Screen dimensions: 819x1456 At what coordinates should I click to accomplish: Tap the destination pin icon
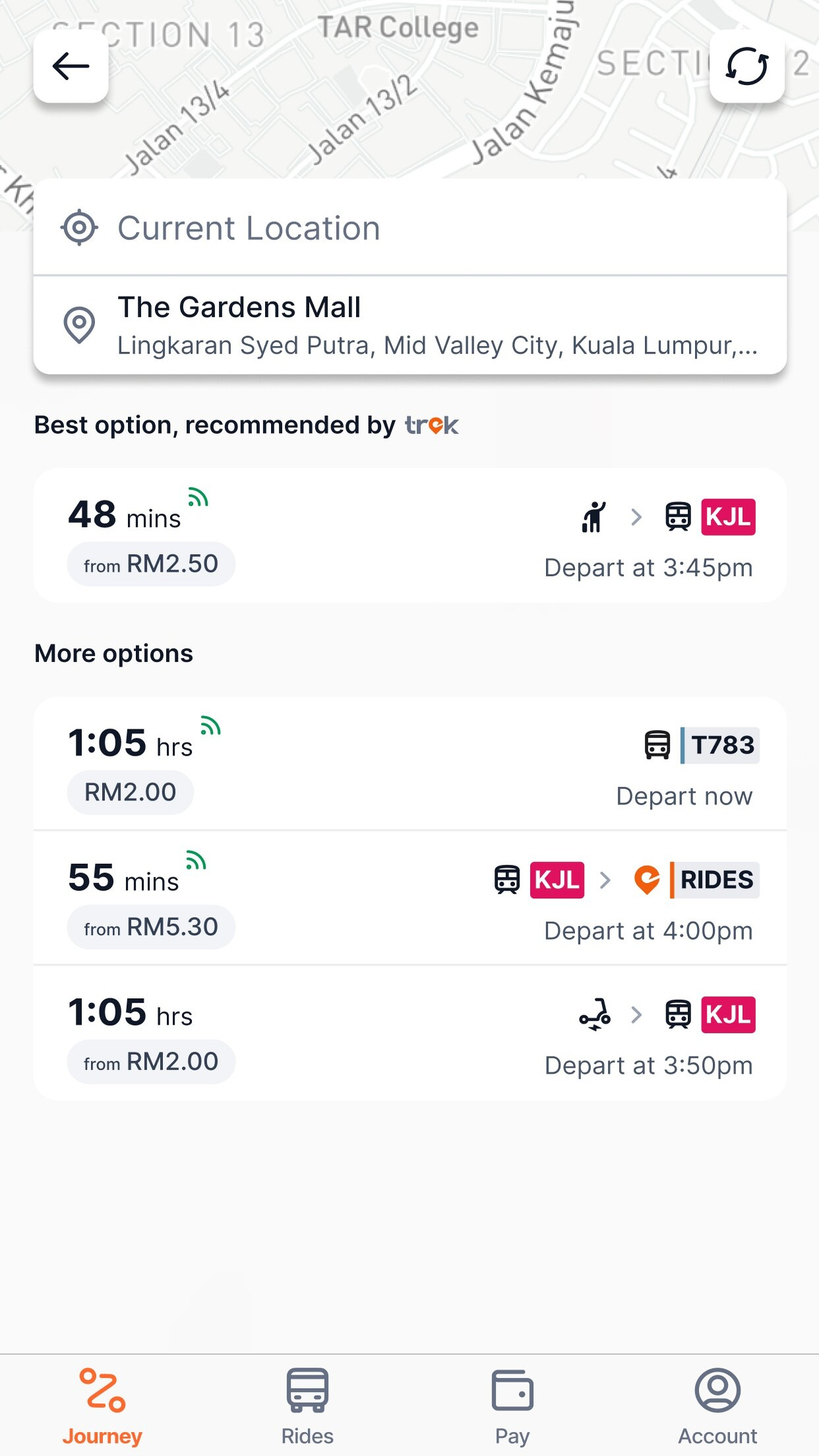[x=79, y=324]
